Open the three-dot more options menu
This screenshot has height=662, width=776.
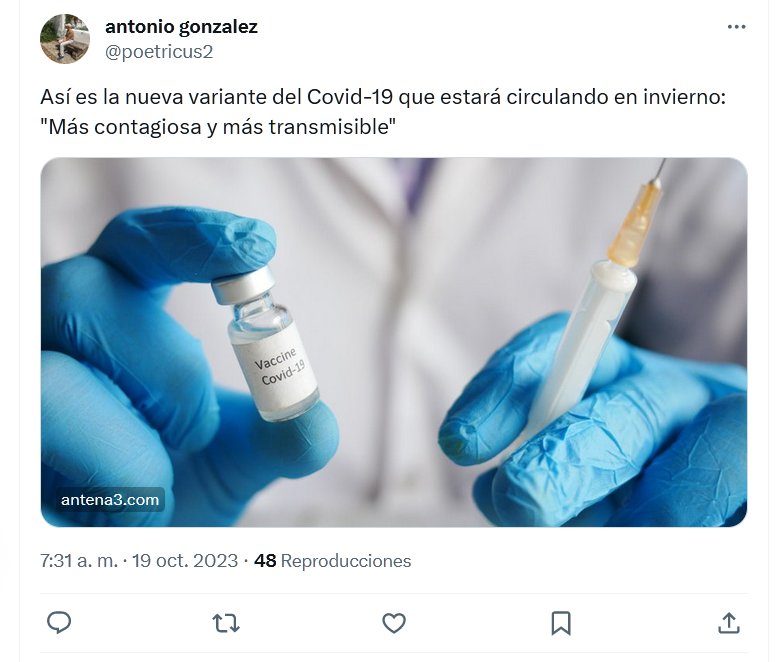736,27
